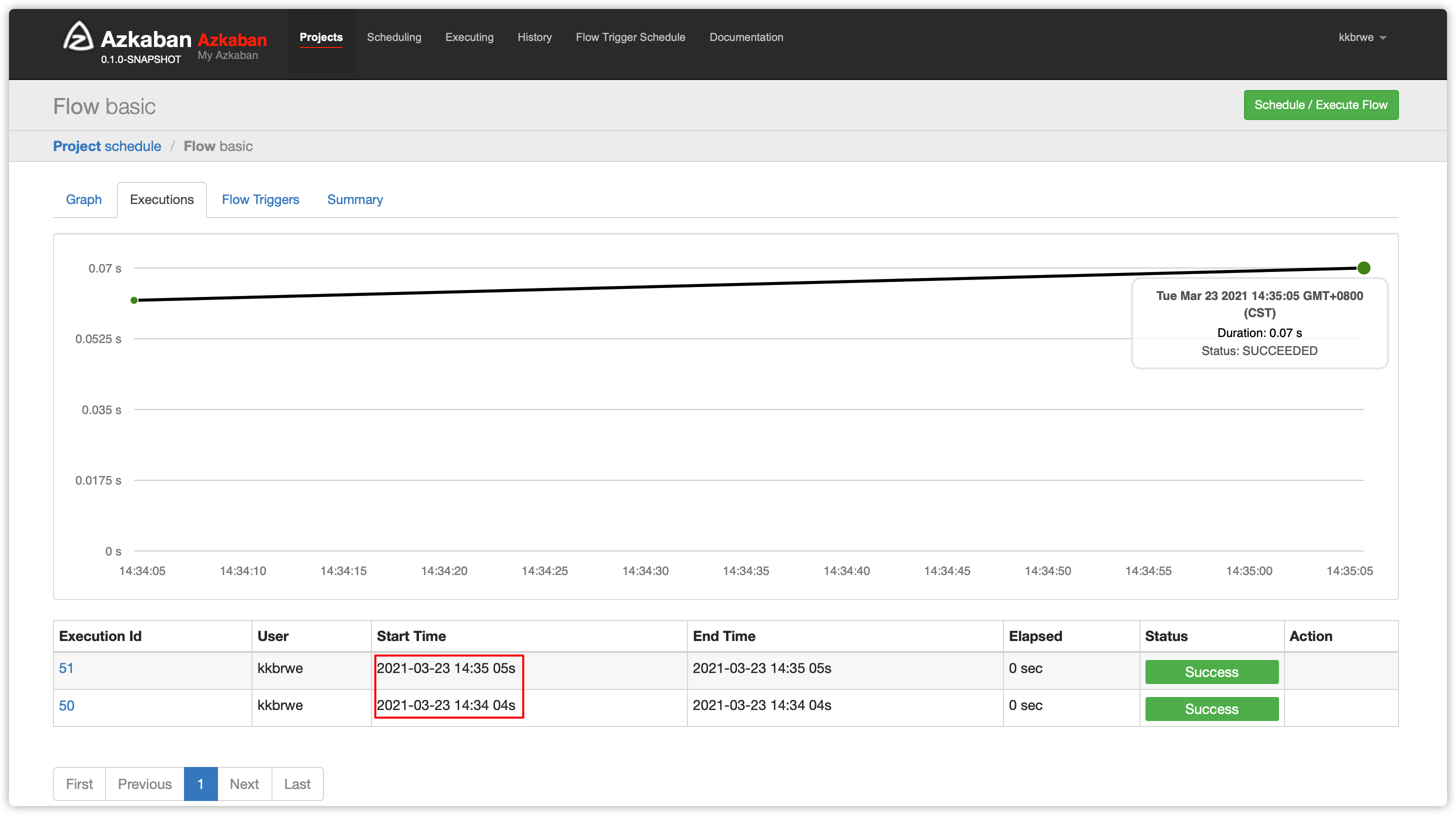Click Schedule / Execute Flow button
The width and height of the screenshot is (1456, 815).
[x=1321, y=105]
